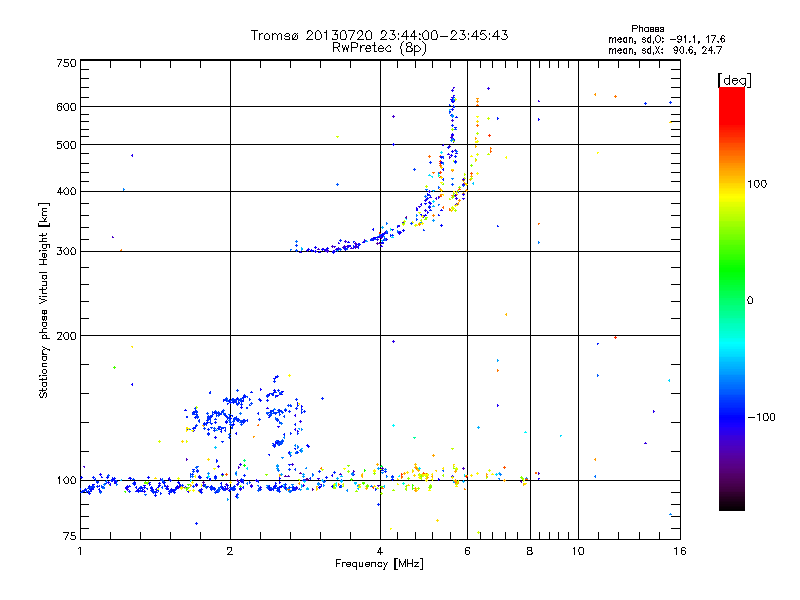Click x-axis tick label '2'
800x600 pixels.
pos(230,551)
